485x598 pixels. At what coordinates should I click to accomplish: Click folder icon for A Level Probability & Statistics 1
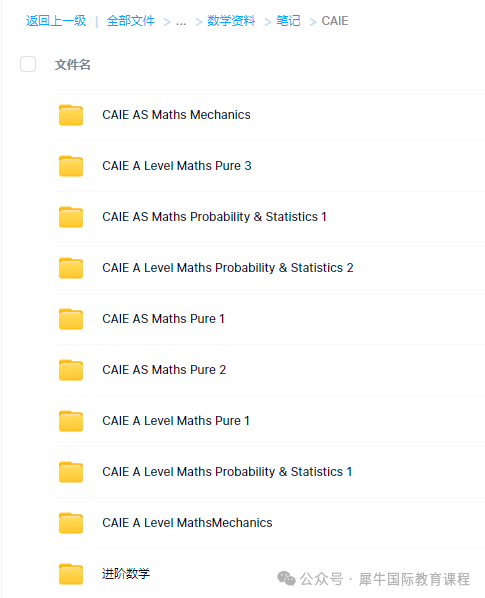point(71,472)
